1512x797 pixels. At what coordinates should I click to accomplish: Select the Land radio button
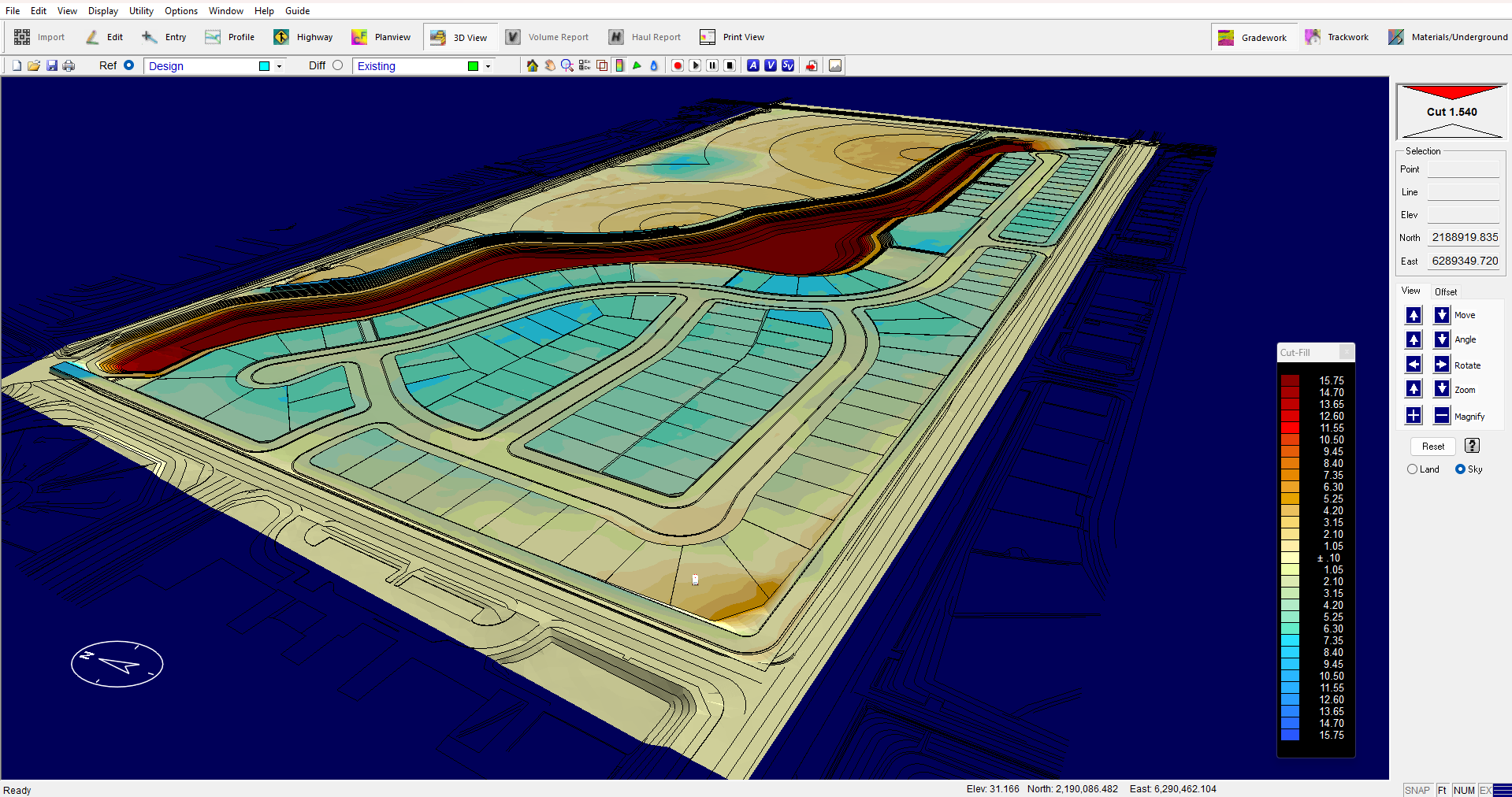(x=1412, y=469)
